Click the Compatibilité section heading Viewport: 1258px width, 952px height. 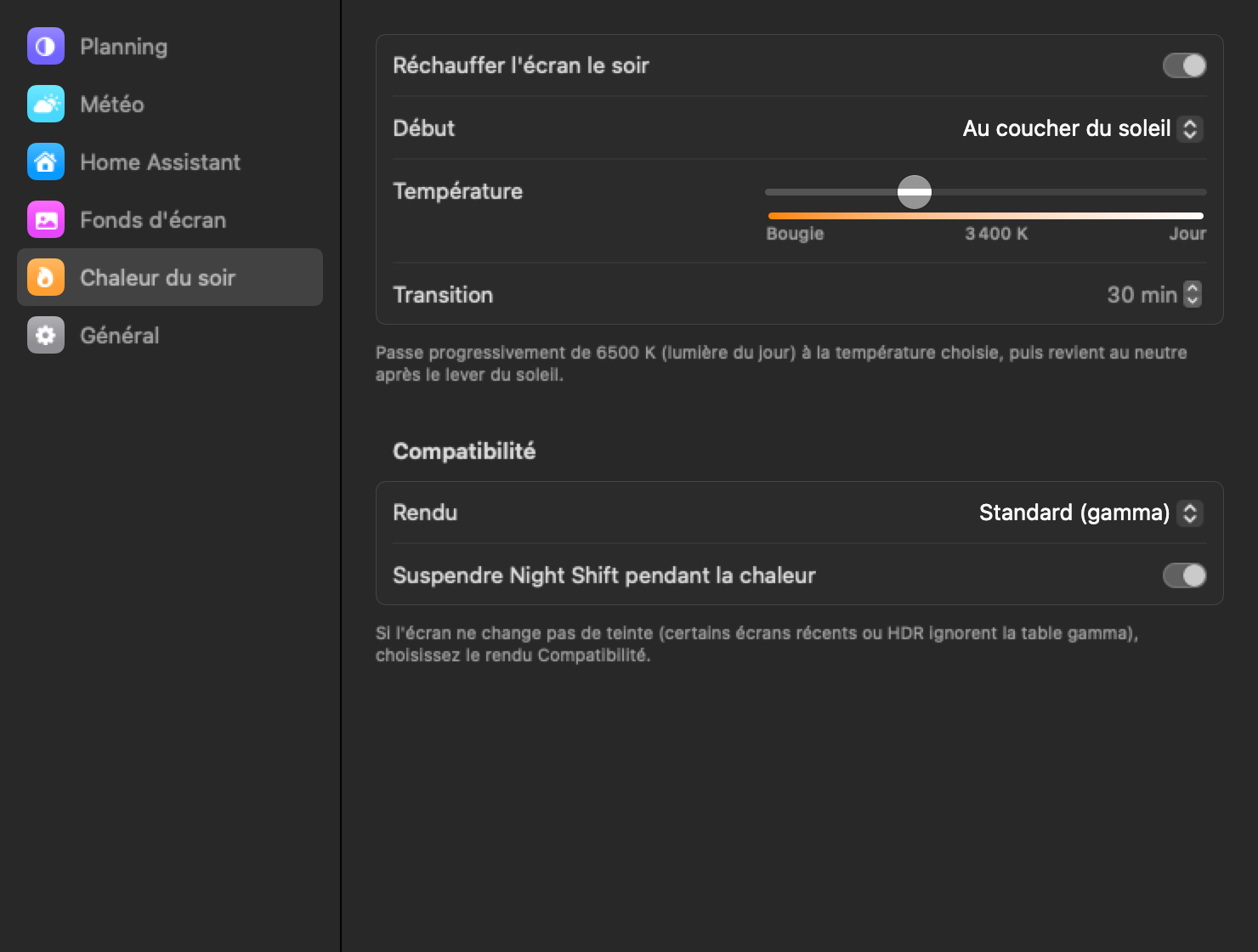(464, 451)
